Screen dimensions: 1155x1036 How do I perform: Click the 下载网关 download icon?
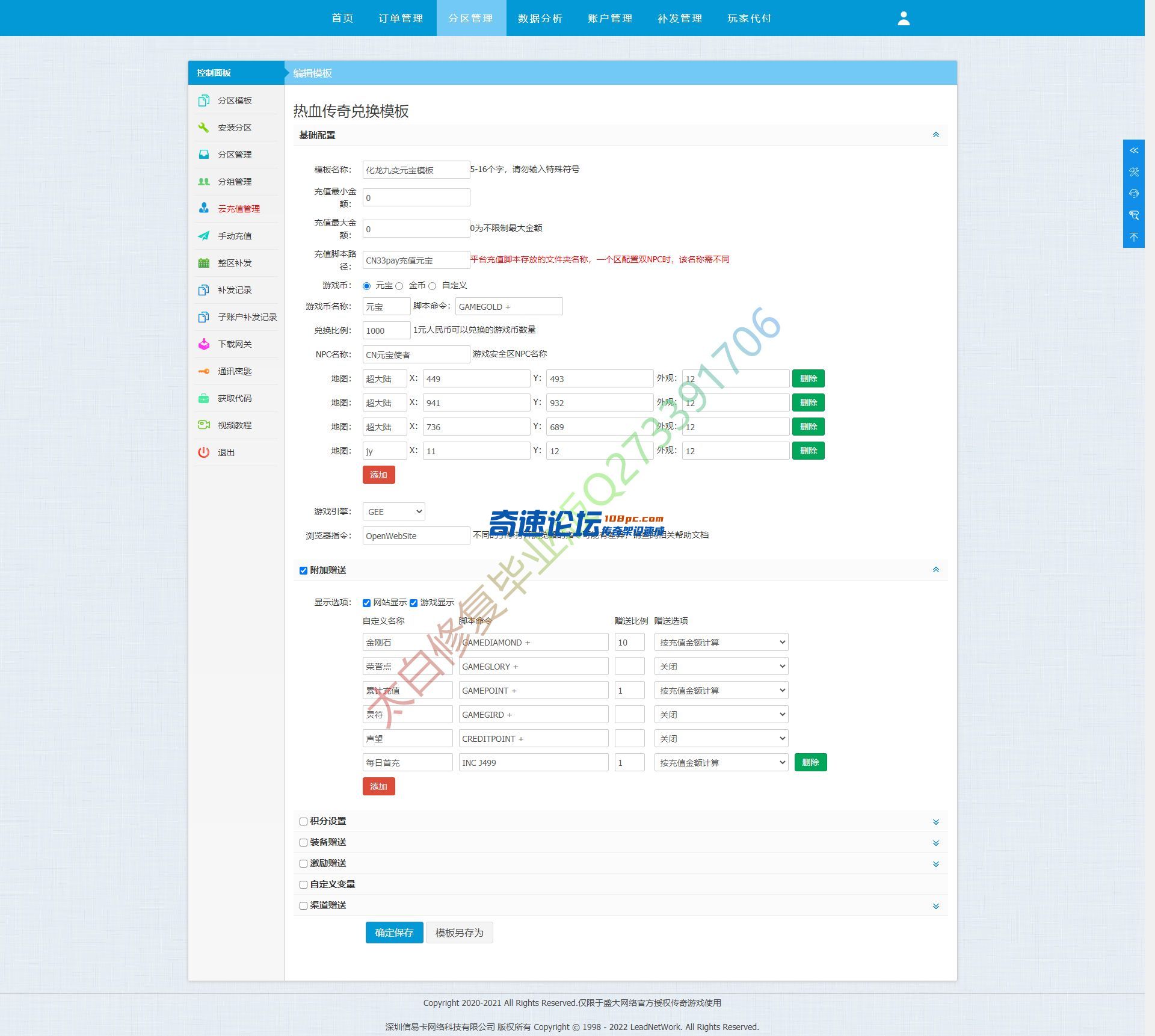point(204,344)
